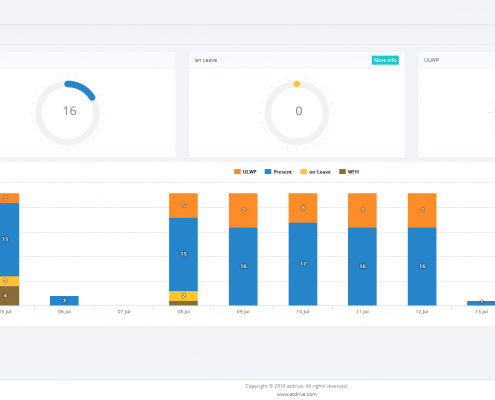
Task: Click the orange ULWP legend color swatch
Action: pyautogui.click(x=237, y=172)
